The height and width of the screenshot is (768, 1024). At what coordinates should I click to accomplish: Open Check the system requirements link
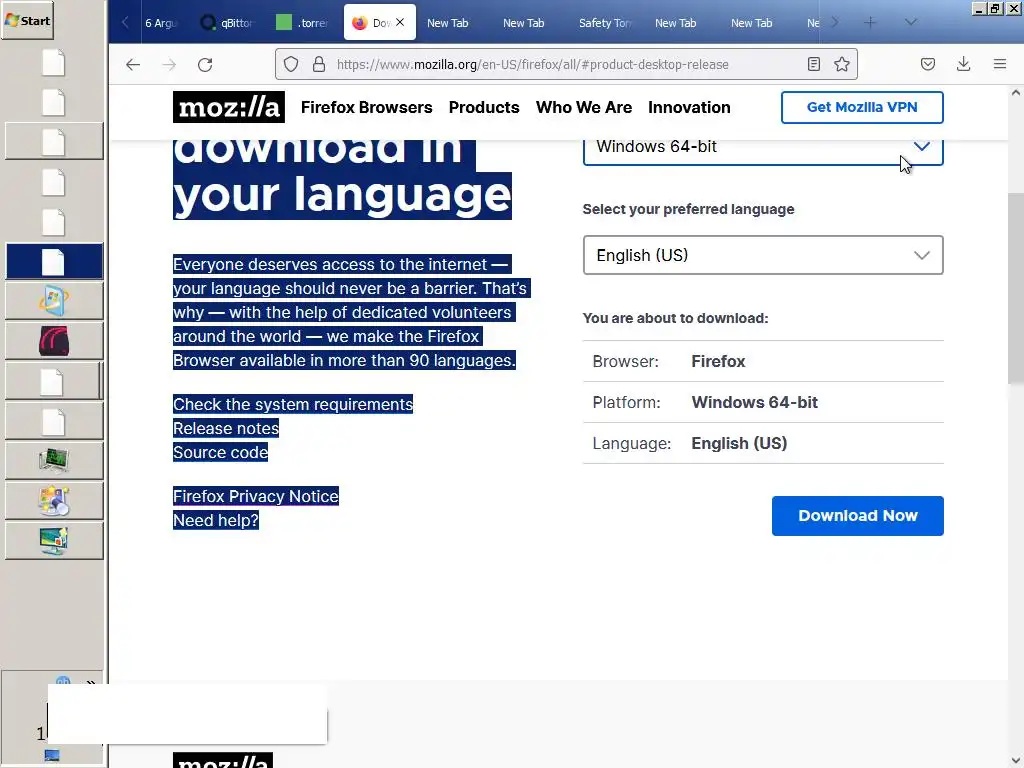[x=293, y=404]
